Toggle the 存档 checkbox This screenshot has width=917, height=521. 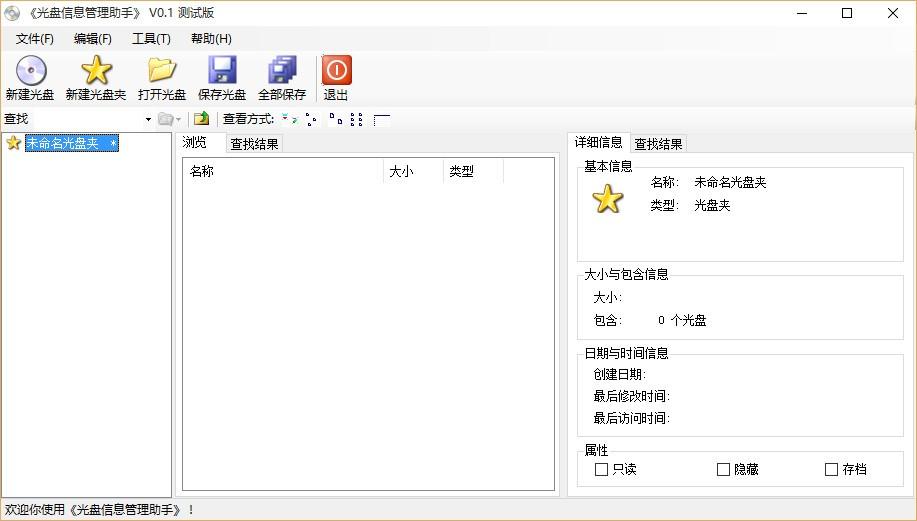tap(831, 470)
